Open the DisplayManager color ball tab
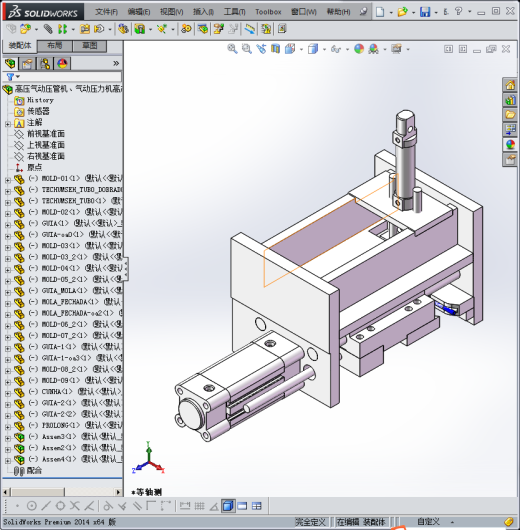520x530 pixels. [62, 64]
